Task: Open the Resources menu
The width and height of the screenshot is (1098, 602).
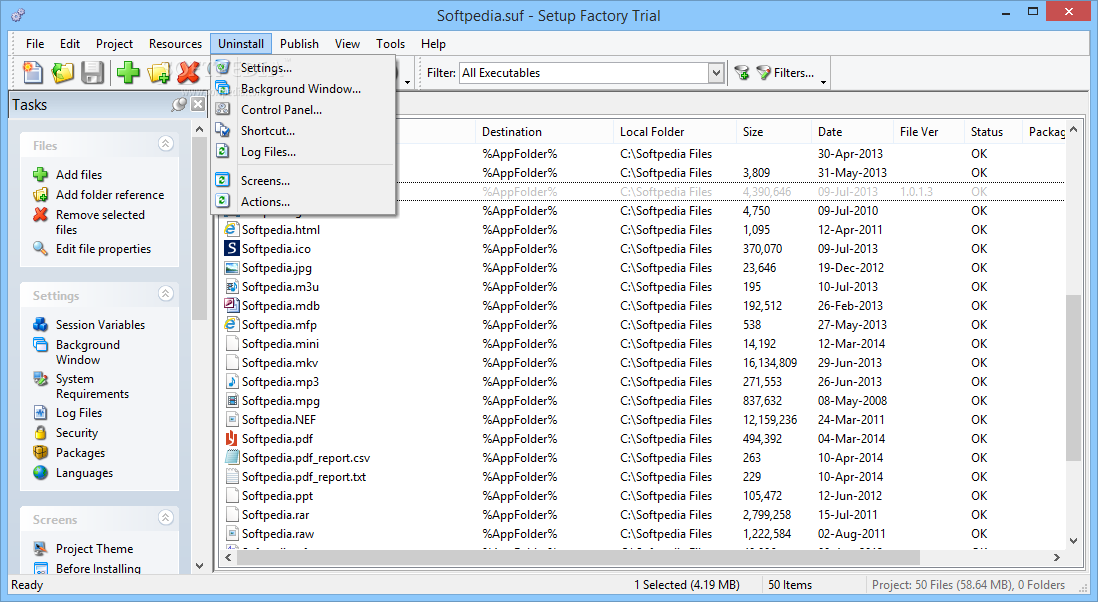Action: pos(175,43)
